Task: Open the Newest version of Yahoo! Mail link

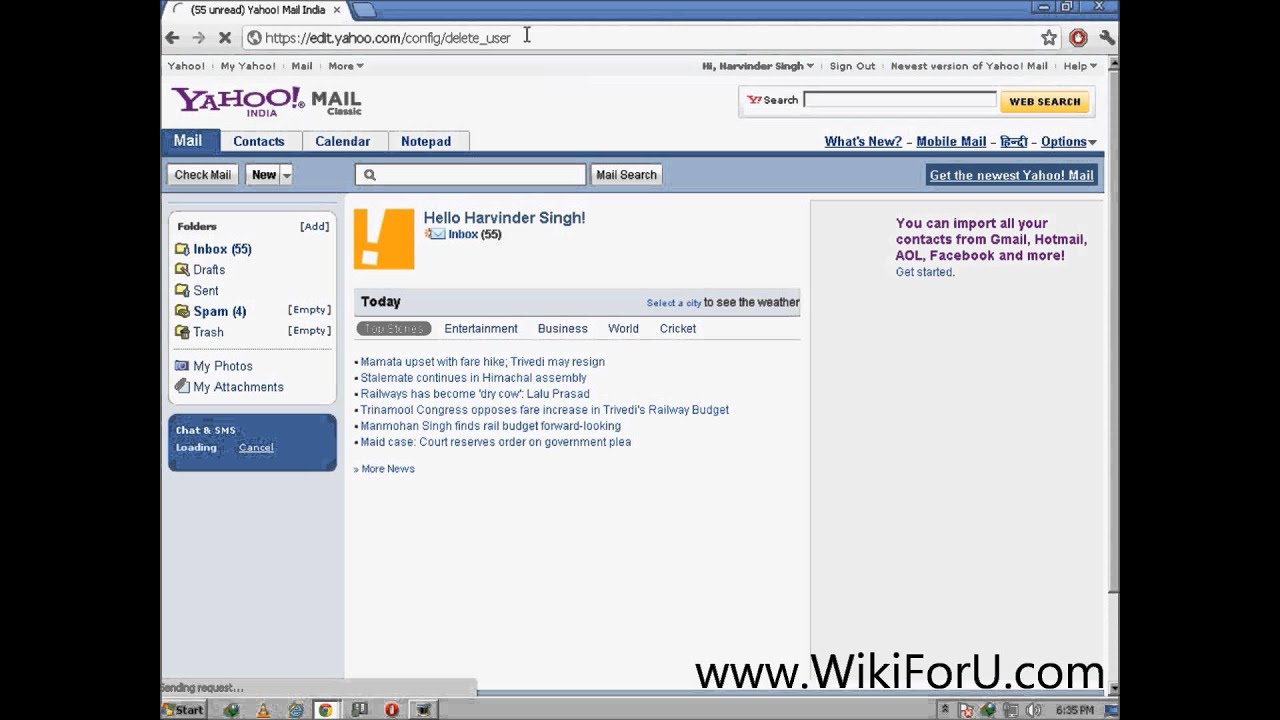Action: (969, 66)
